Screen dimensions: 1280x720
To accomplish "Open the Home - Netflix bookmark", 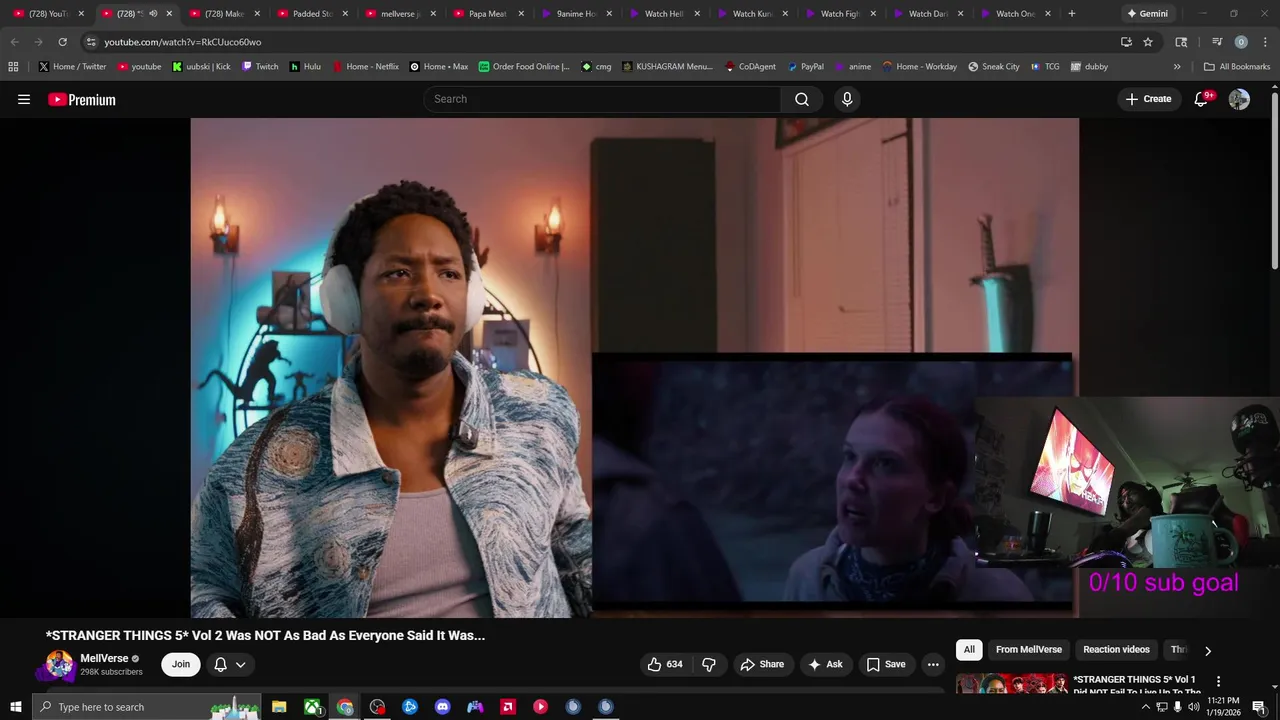I will [x=365, y=67].
